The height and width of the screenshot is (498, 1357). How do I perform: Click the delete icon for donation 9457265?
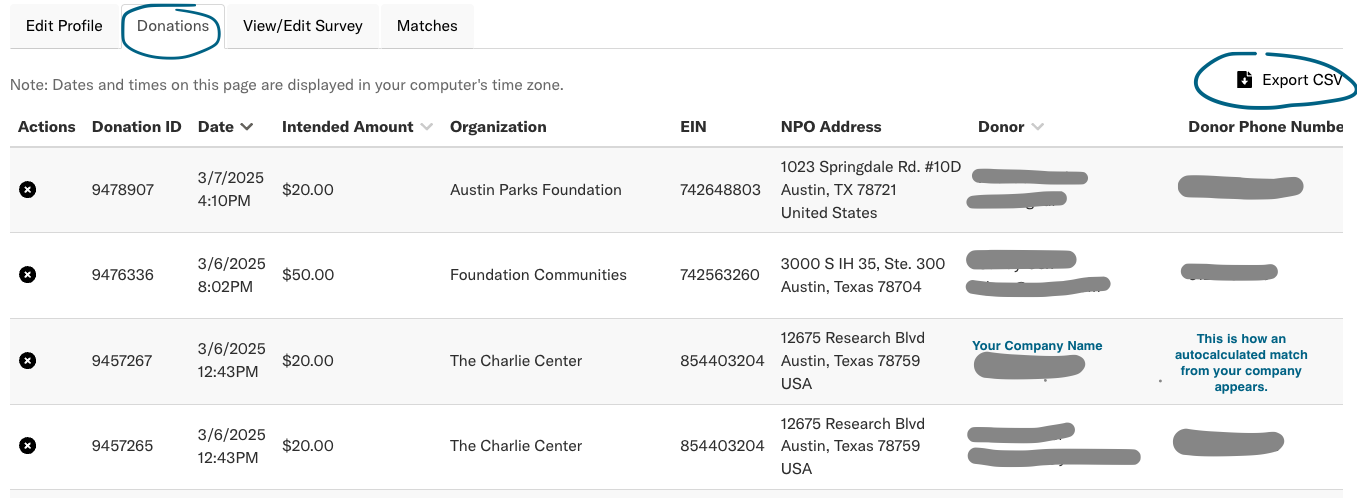pyautogui.click(x=28, y=446)
